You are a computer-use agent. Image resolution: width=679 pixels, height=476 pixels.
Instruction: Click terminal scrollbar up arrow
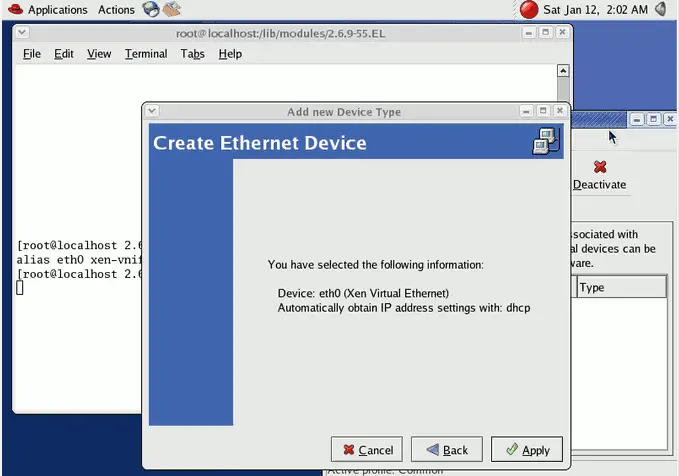click(565, 73)
